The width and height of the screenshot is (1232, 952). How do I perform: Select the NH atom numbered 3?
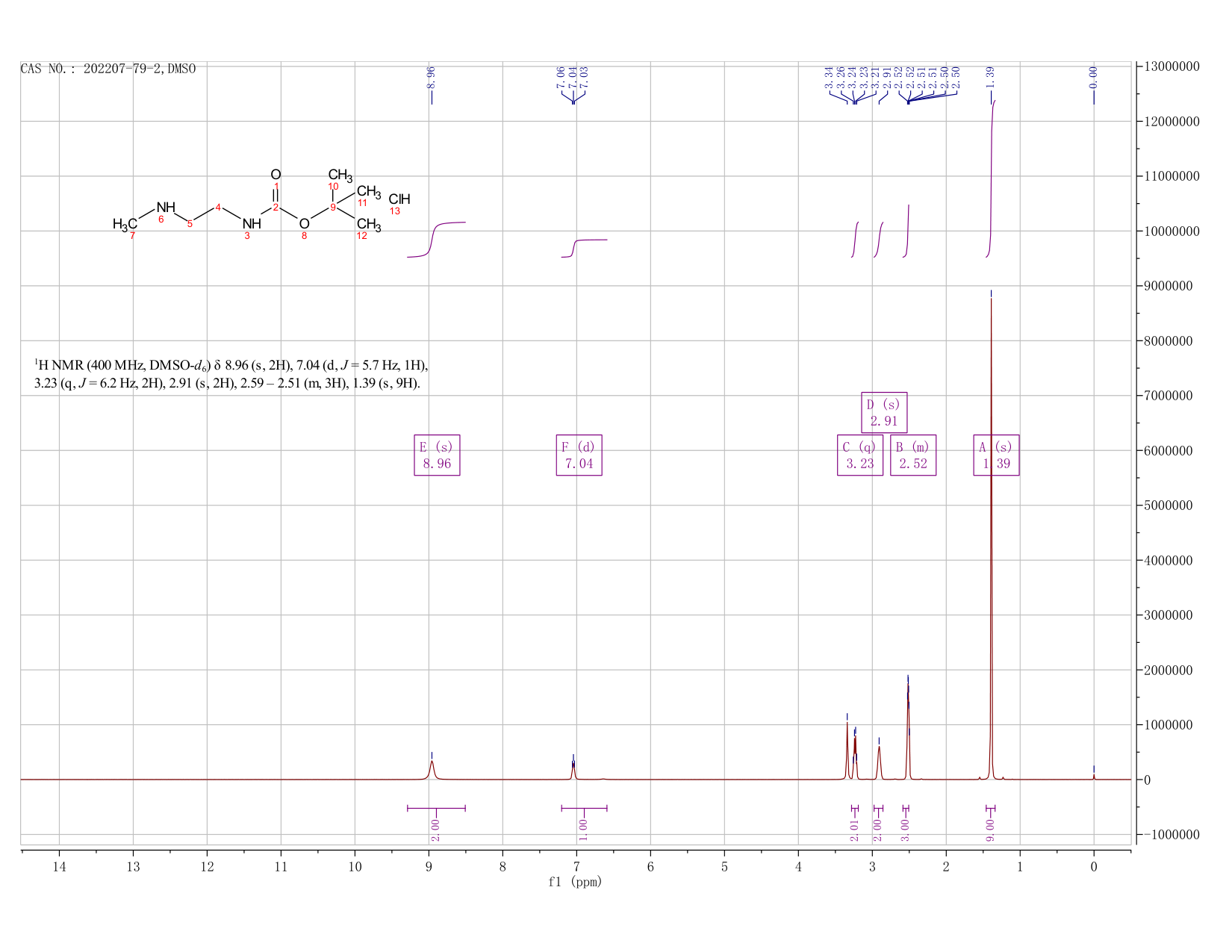pyautogui.click(x=252, y=223)
